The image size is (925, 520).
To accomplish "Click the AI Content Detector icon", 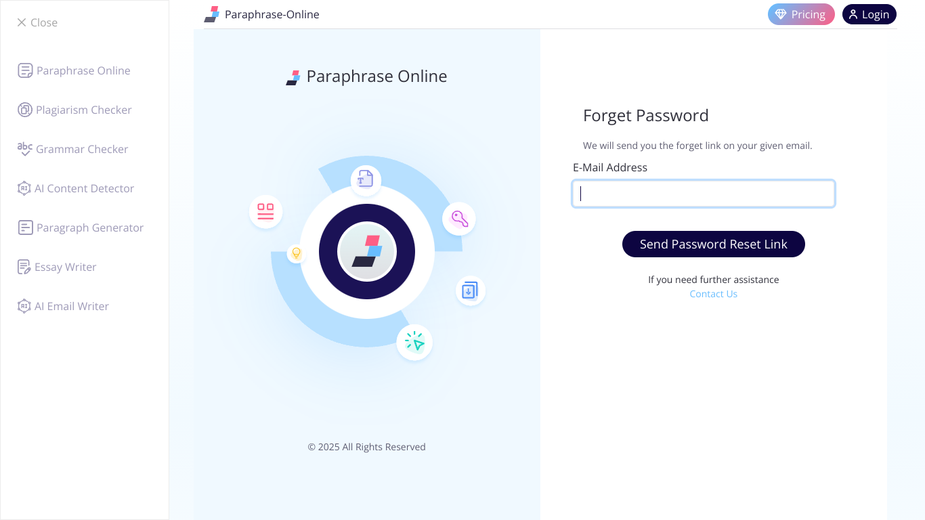I will point(24,188).
